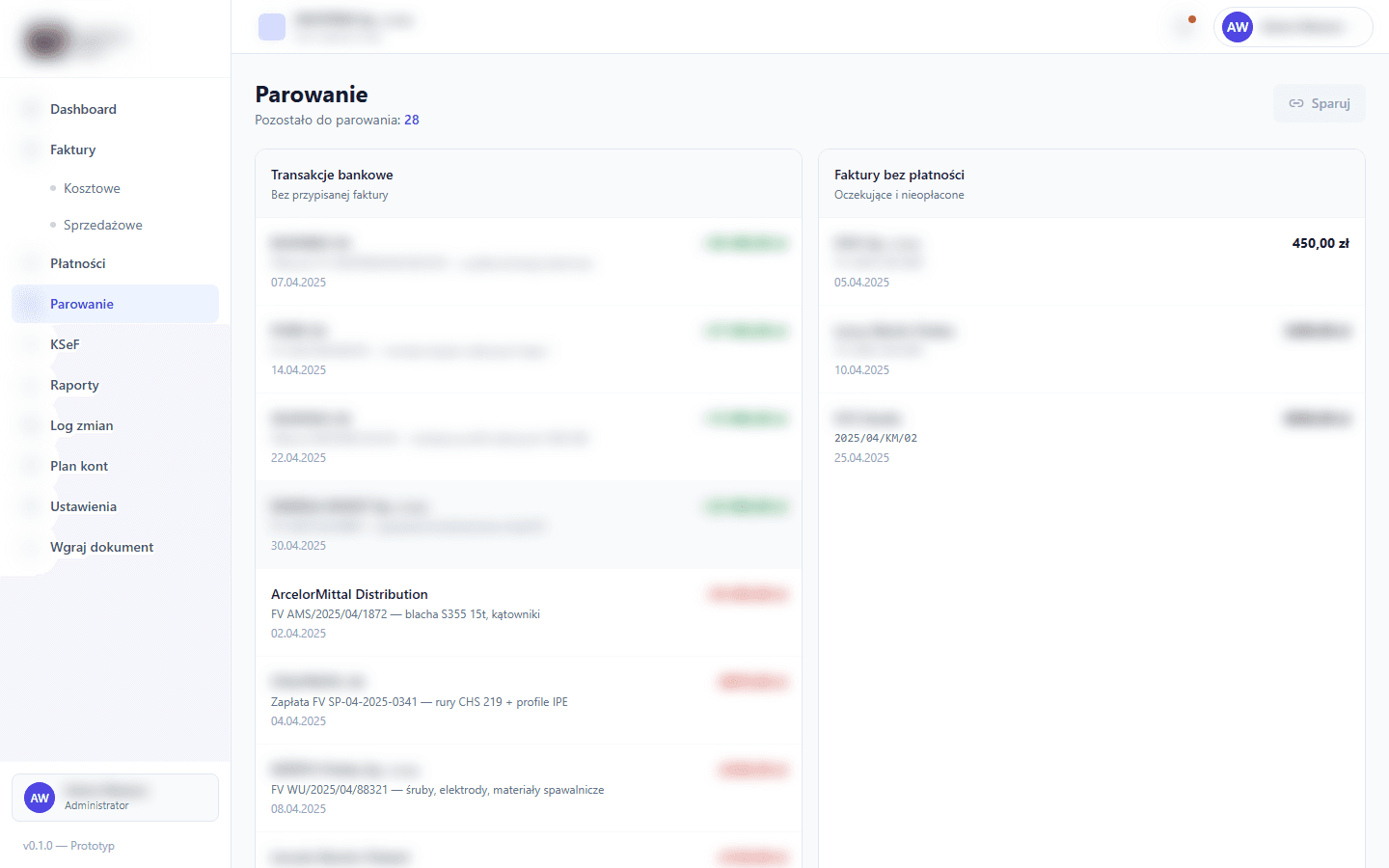This screenshot has width=1389, height=868.
Task: Select the Parowanie sidebar item
Action: (x=115, y=304)
